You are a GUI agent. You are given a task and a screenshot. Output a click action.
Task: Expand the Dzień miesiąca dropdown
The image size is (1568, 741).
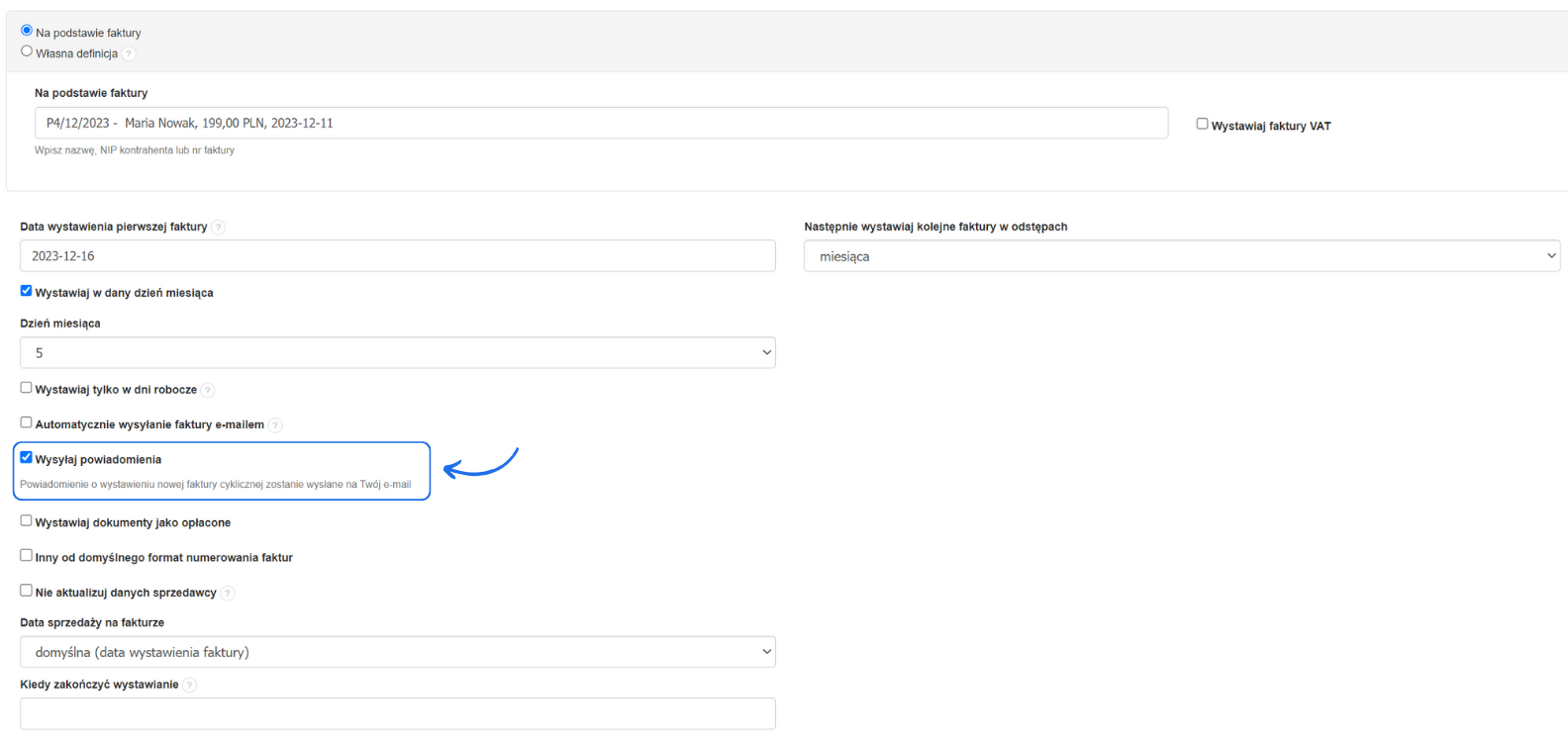pyautogui.click(x=397, y=353)
